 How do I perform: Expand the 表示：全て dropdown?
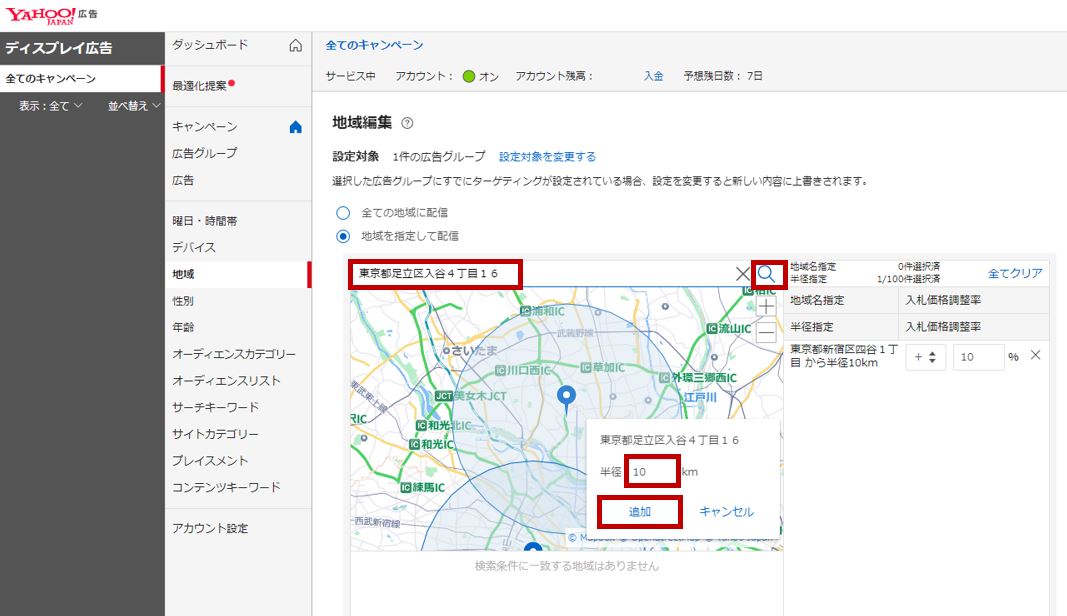50,106
